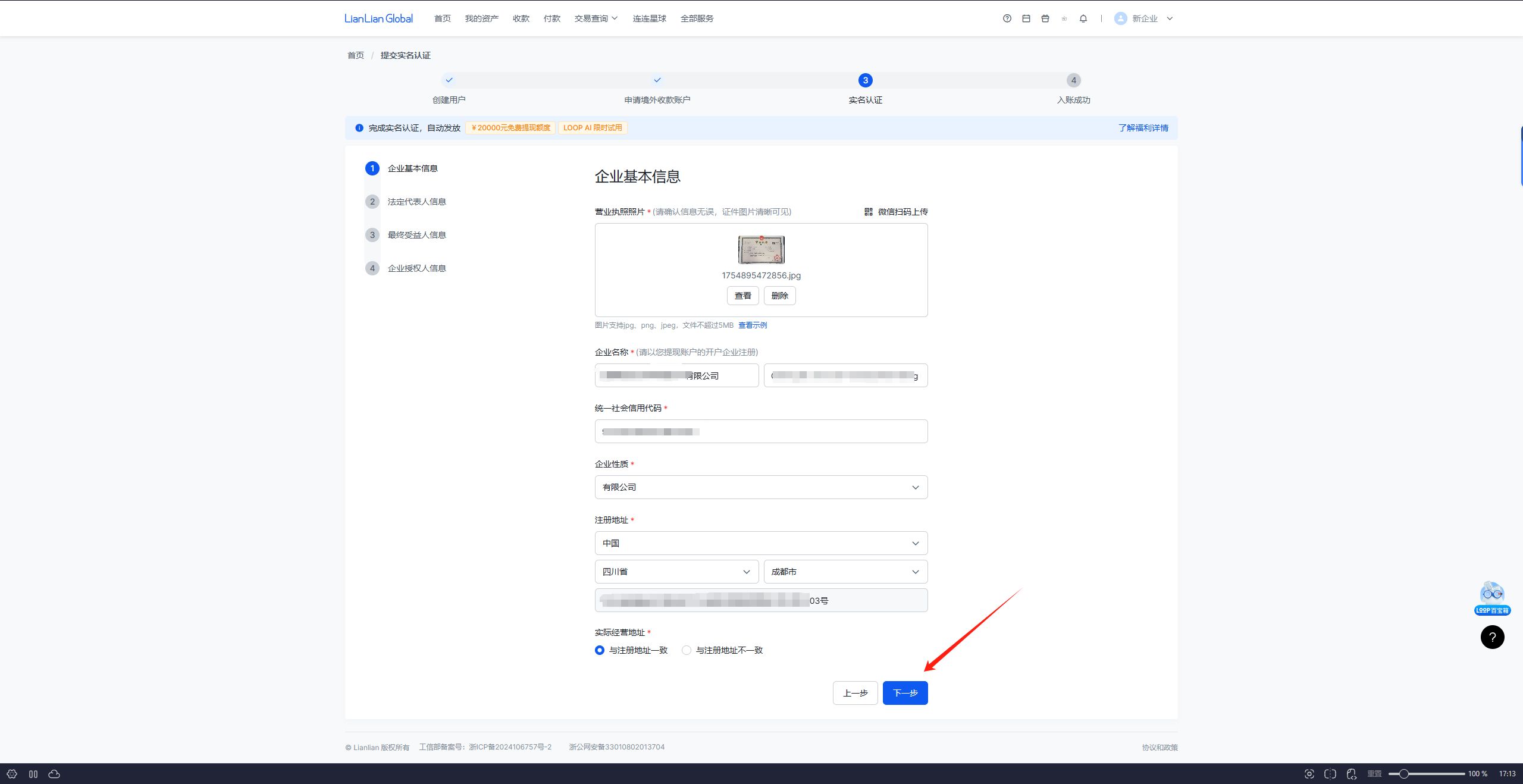1523x784 pixels.
Task: Click the 统一社会信用代码 input field
Action: pos(761,431)
